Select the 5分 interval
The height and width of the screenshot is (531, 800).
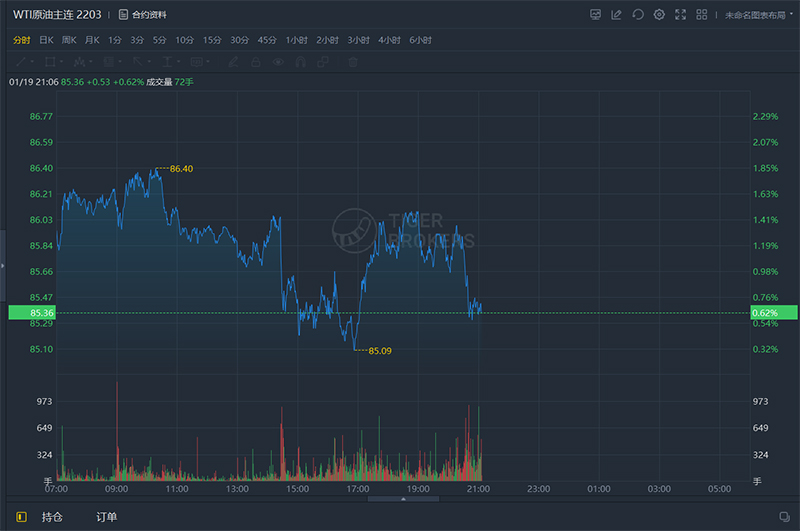[160, 40]
